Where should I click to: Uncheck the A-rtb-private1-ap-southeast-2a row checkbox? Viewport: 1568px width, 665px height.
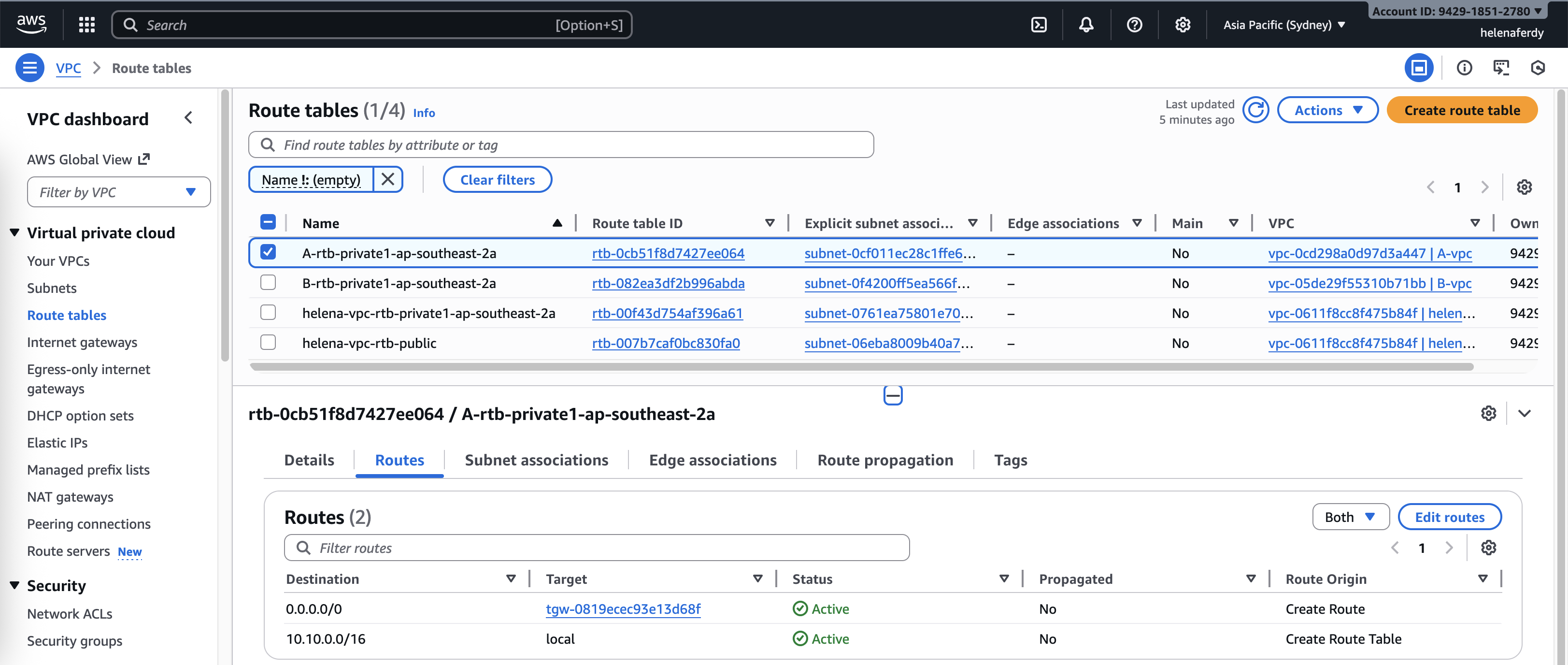click(268, 252)
